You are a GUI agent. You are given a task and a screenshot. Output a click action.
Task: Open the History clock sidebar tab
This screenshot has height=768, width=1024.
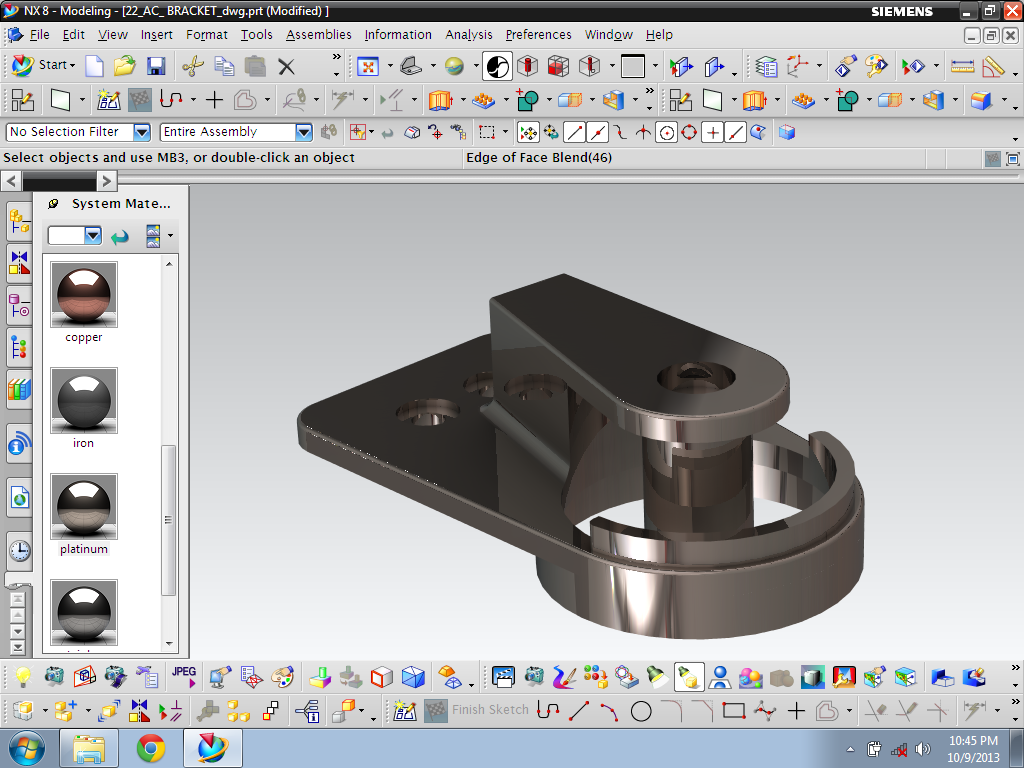point(20,551)
